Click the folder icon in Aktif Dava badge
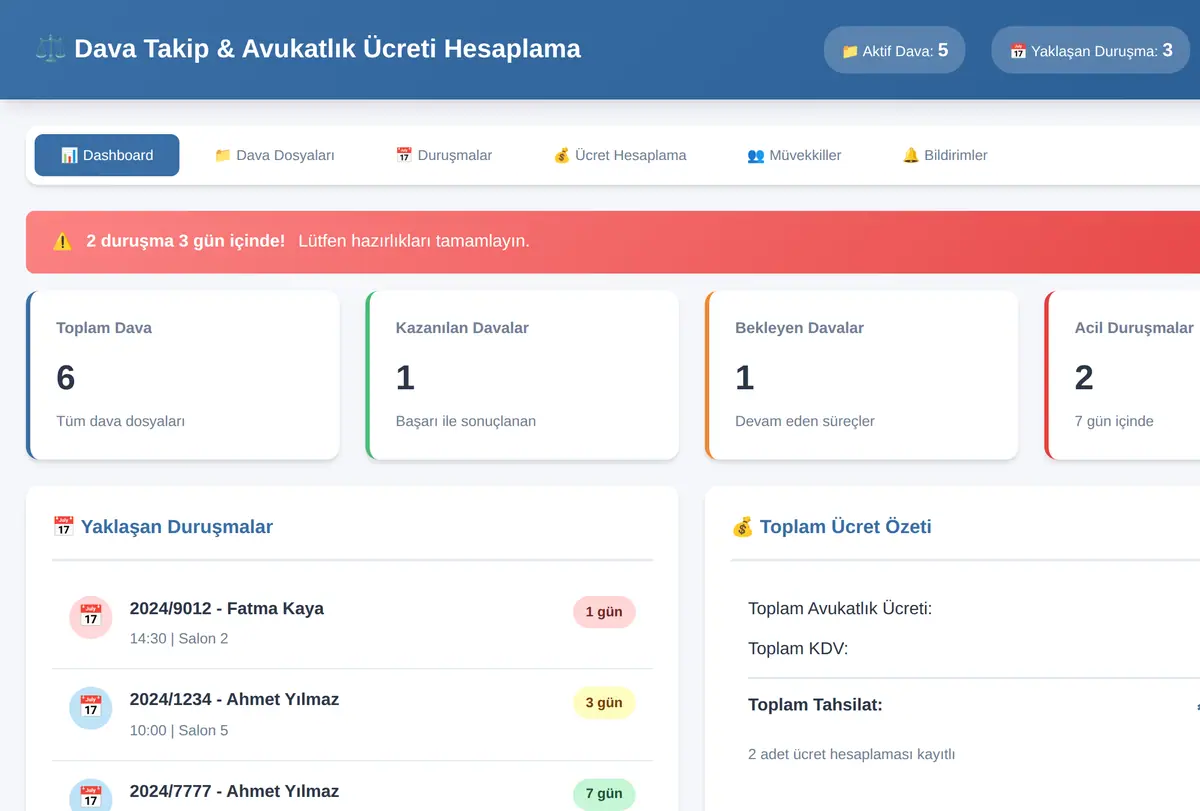Image resolution: width=1200 pixels, height=811 pixels. click(850, 51)
